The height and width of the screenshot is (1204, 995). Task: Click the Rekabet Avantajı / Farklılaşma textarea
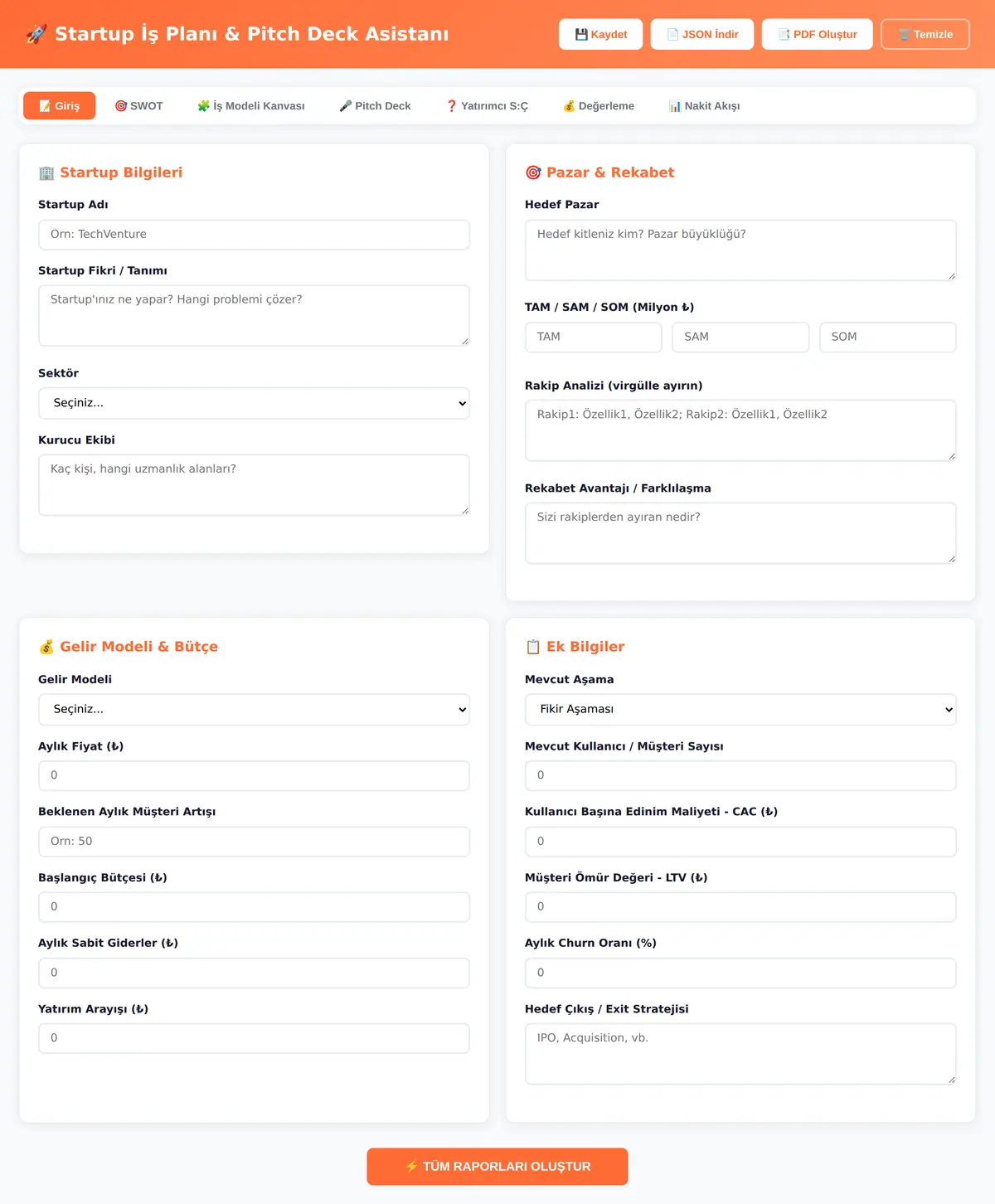[x=740, y=533]
